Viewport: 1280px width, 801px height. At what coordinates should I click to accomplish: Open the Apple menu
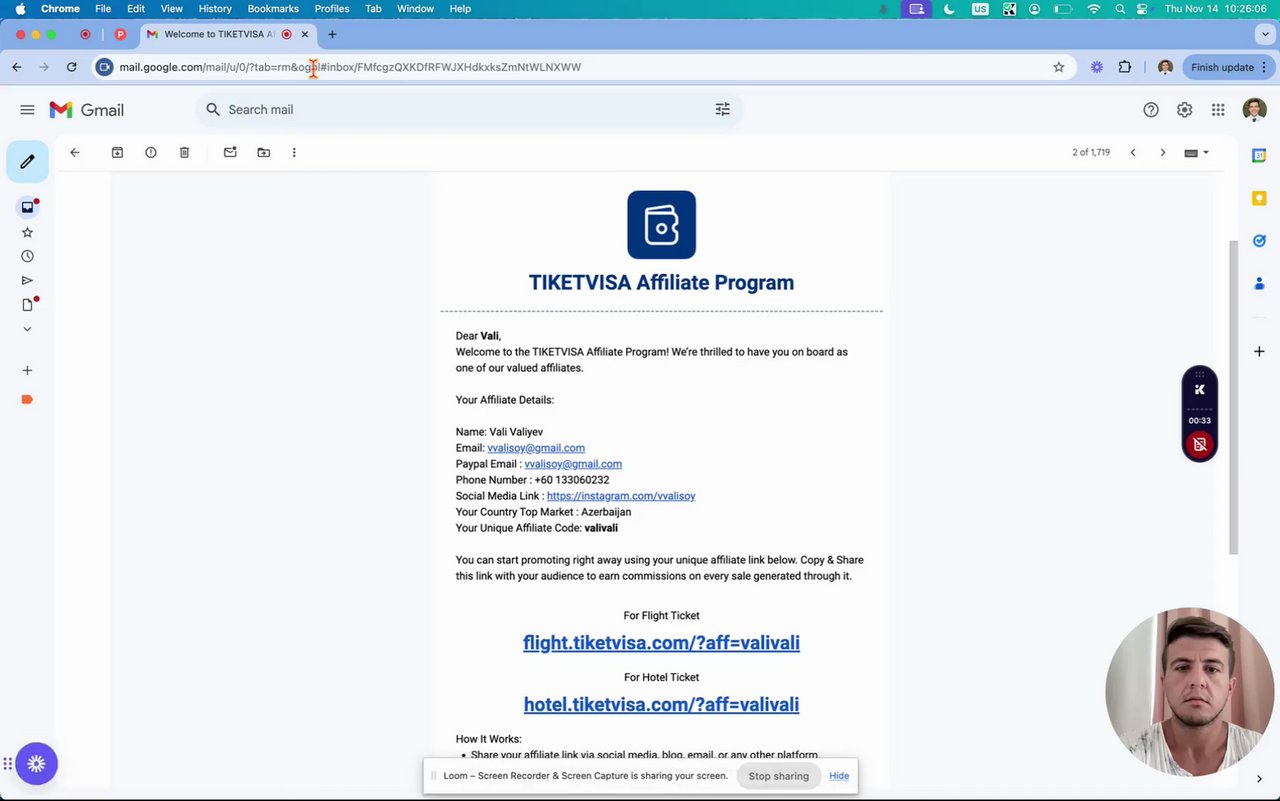click(20, 8)
